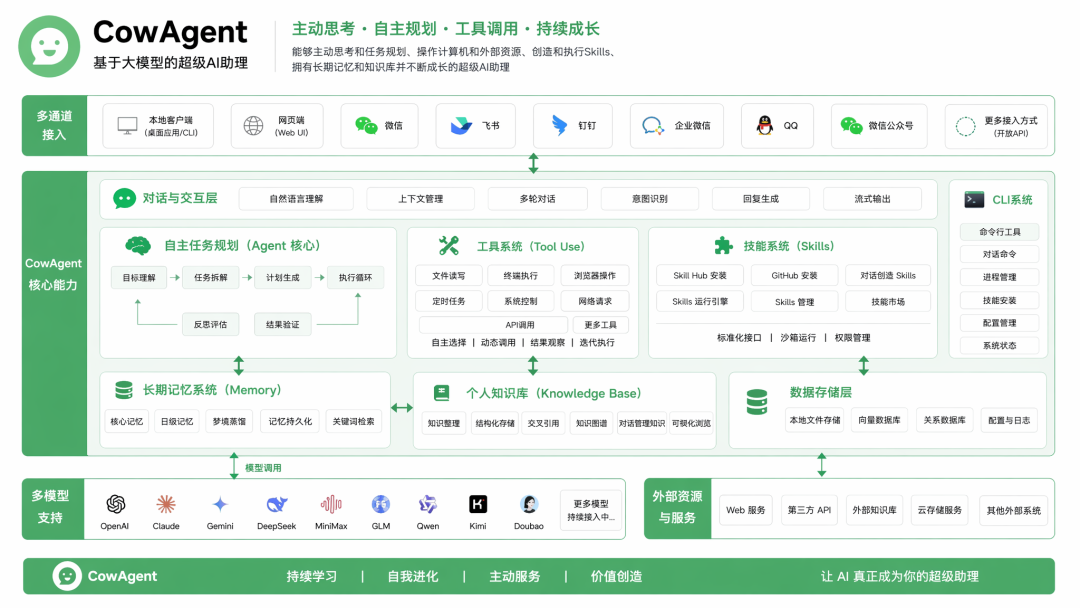Click the DingTalk 钉钉 icon

pyautogui.click(x=559, y=125)
